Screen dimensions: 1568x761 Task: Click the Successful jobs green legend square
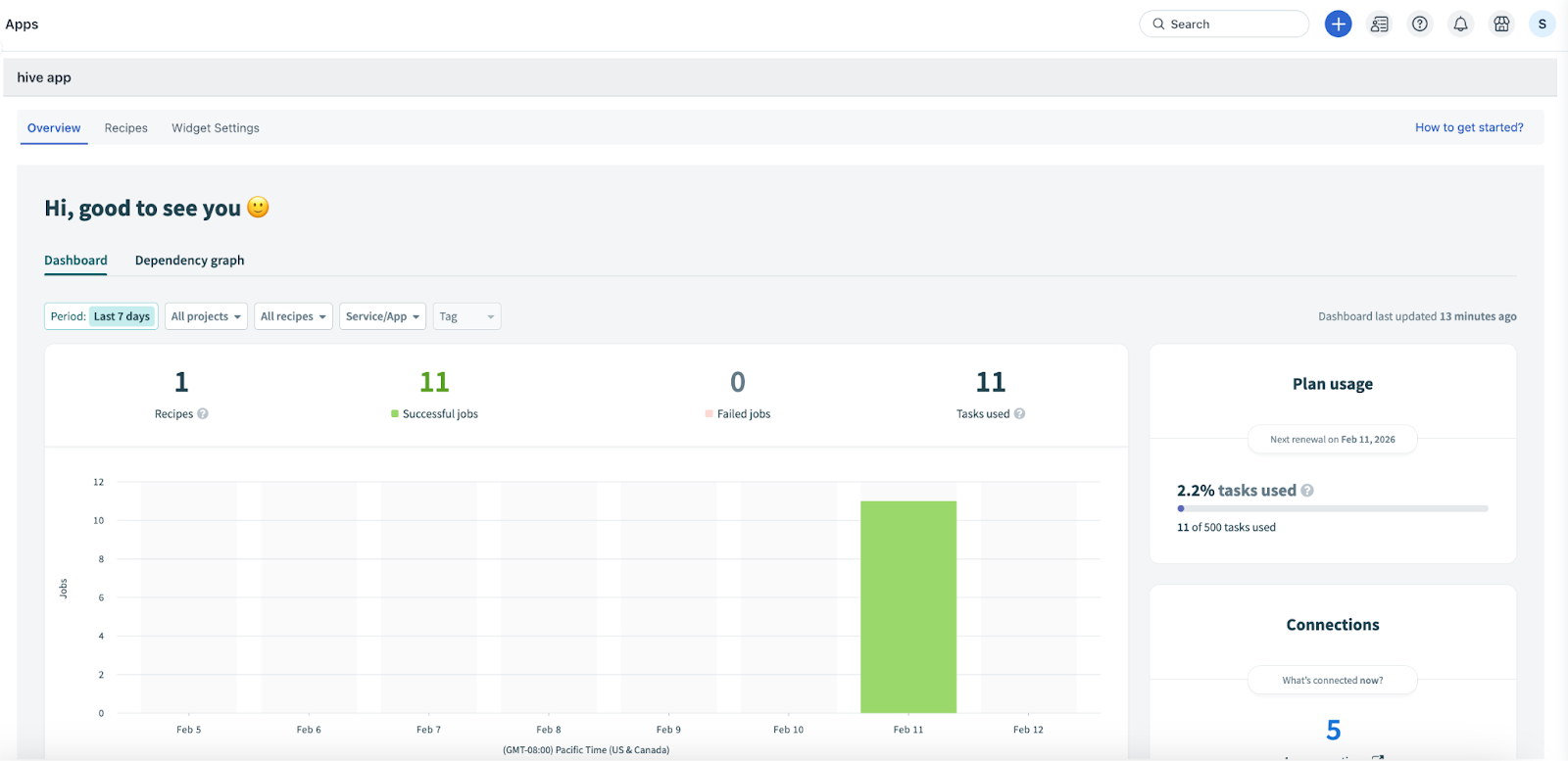point(395,413)
